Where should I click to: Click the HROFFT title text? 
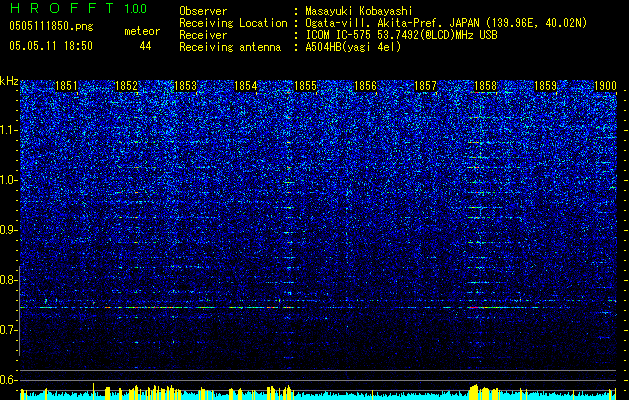click(x=62, y=8)
